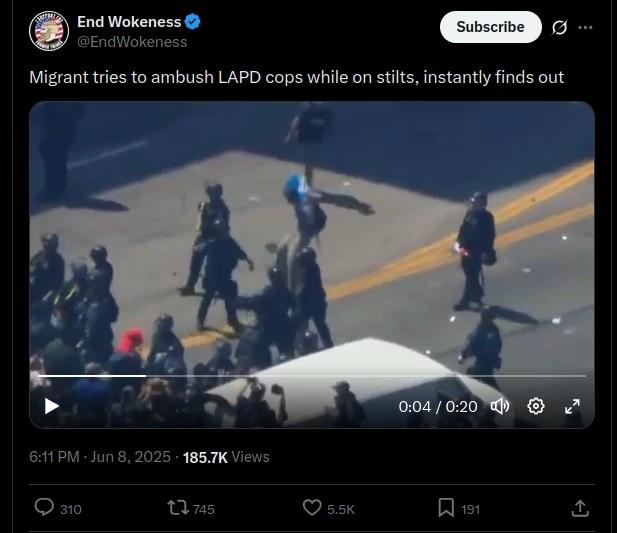Click the video frame area

pos(312,236)
